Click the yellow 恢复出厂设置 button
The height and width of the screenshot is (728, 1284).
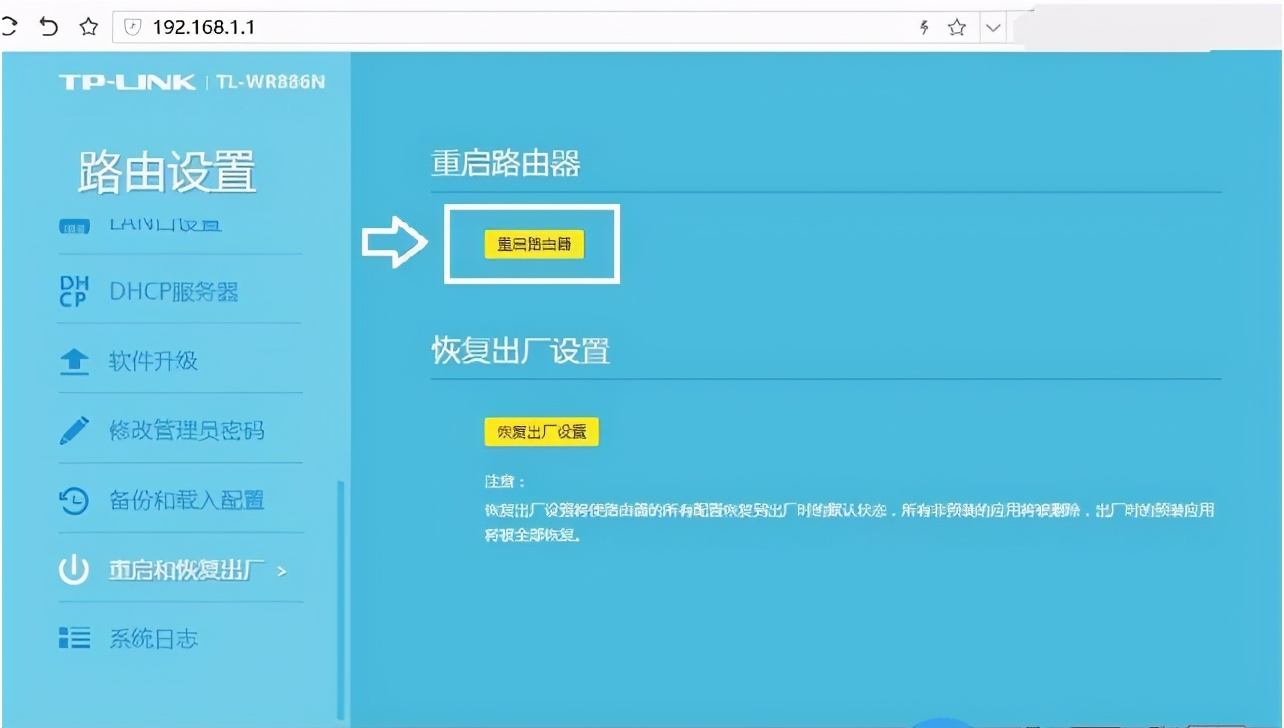click(541, 432)
